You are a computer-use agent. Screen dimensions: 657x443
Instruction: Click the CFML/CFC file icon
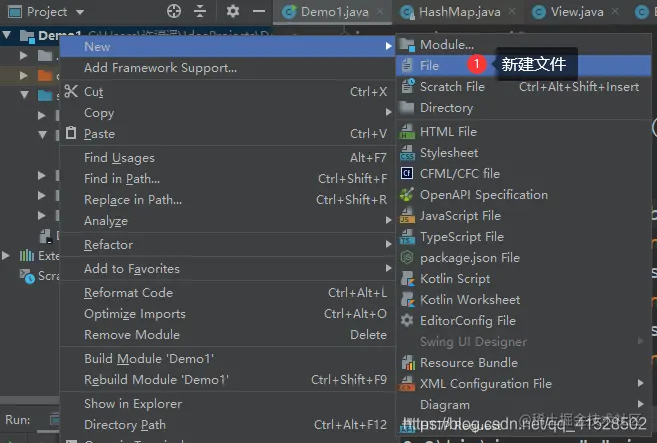(407, 173)
